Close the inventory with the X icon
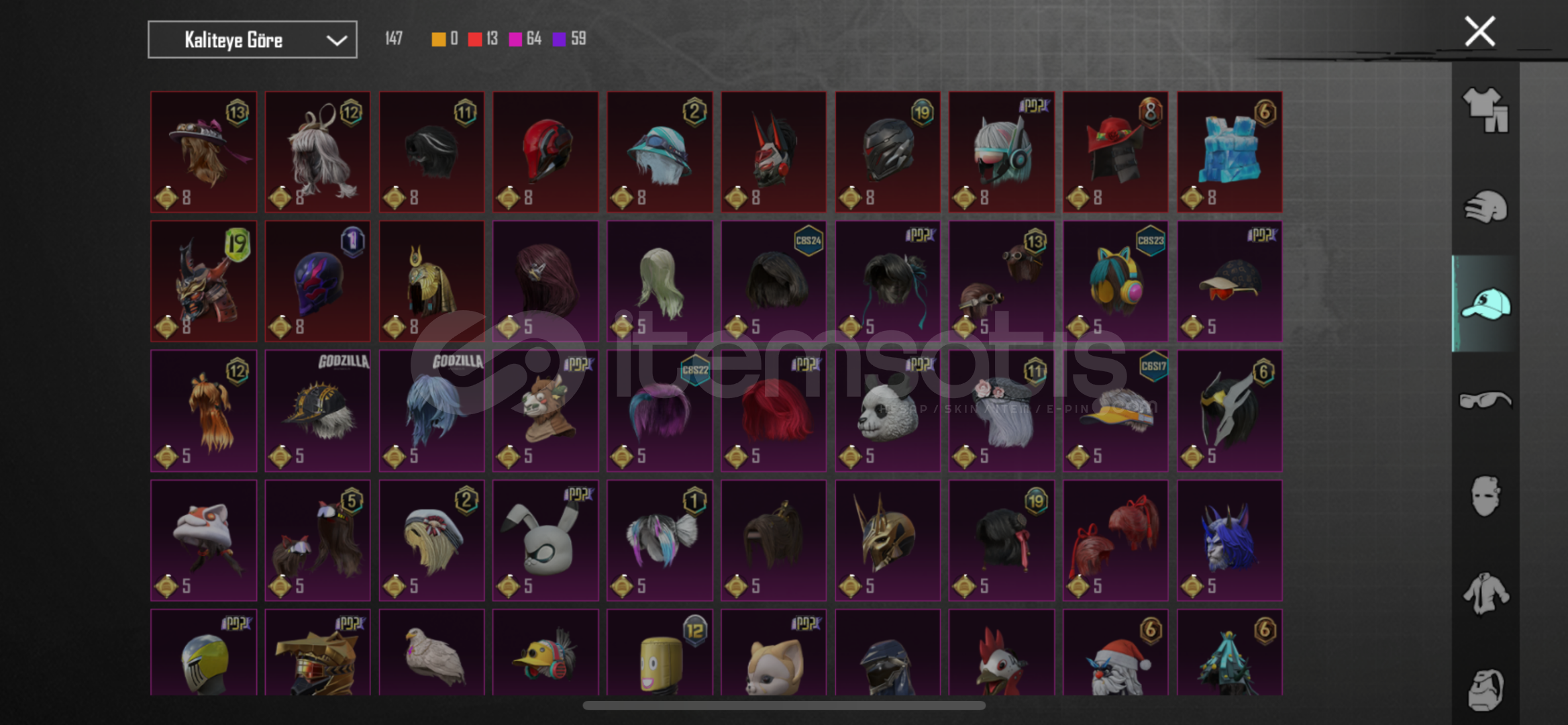The width and height of the screenshot is (1568, 725). (1479, 32)
